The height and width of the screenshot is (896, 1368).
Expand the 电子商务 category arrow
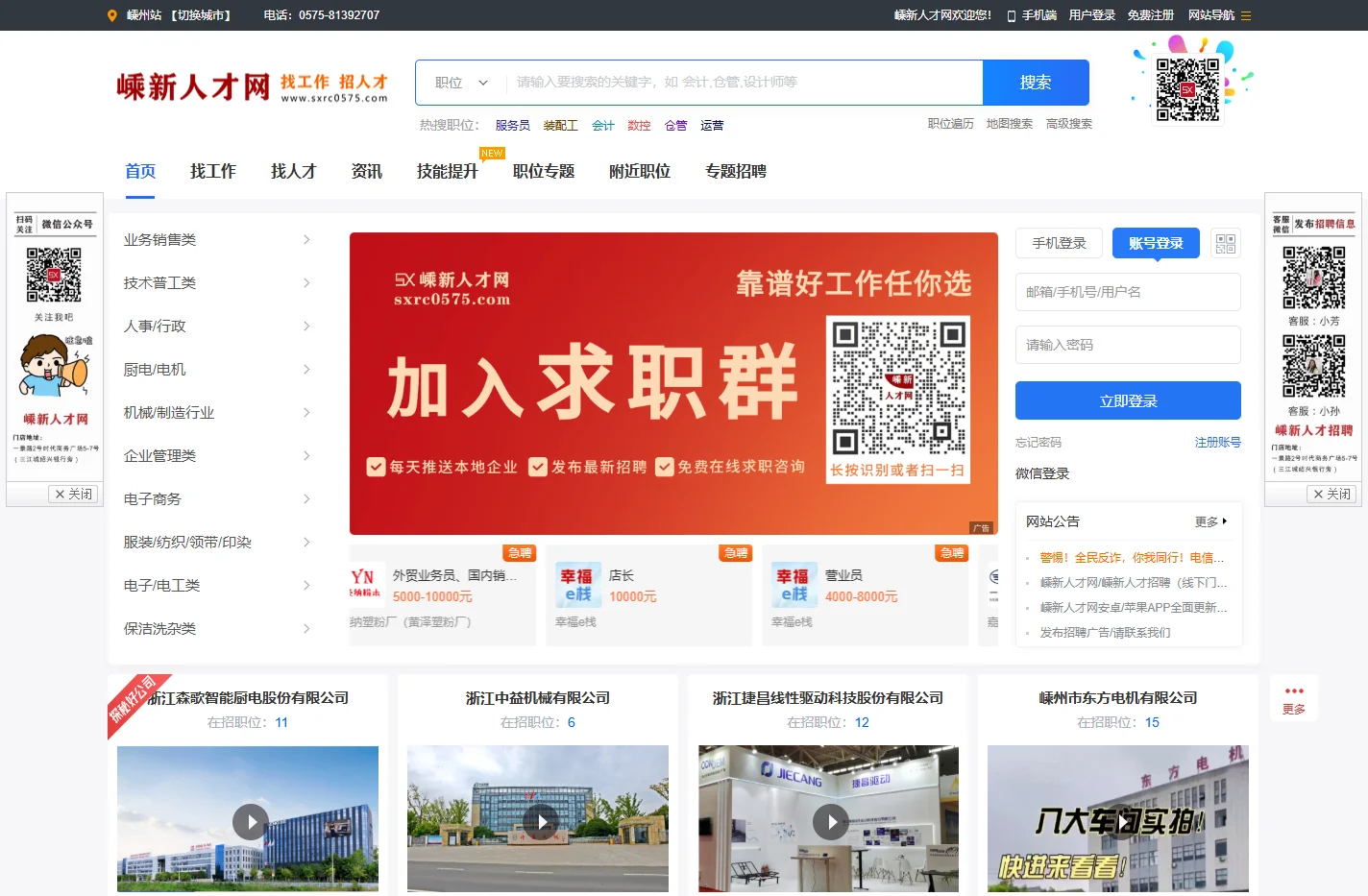click(x=306, y=498)
